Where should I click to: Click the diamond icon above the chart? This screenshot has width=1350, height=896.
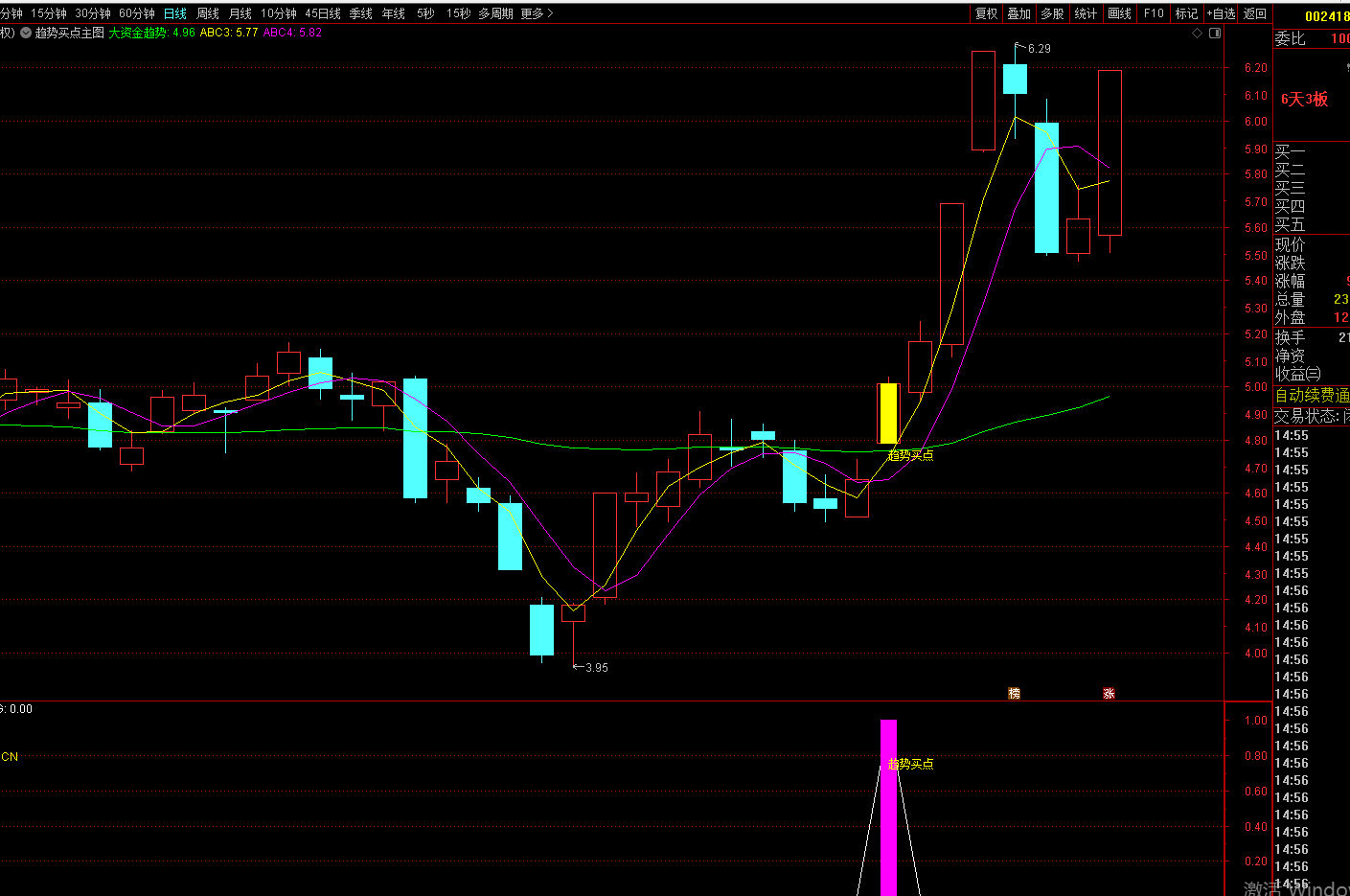tap(1197, 33)
